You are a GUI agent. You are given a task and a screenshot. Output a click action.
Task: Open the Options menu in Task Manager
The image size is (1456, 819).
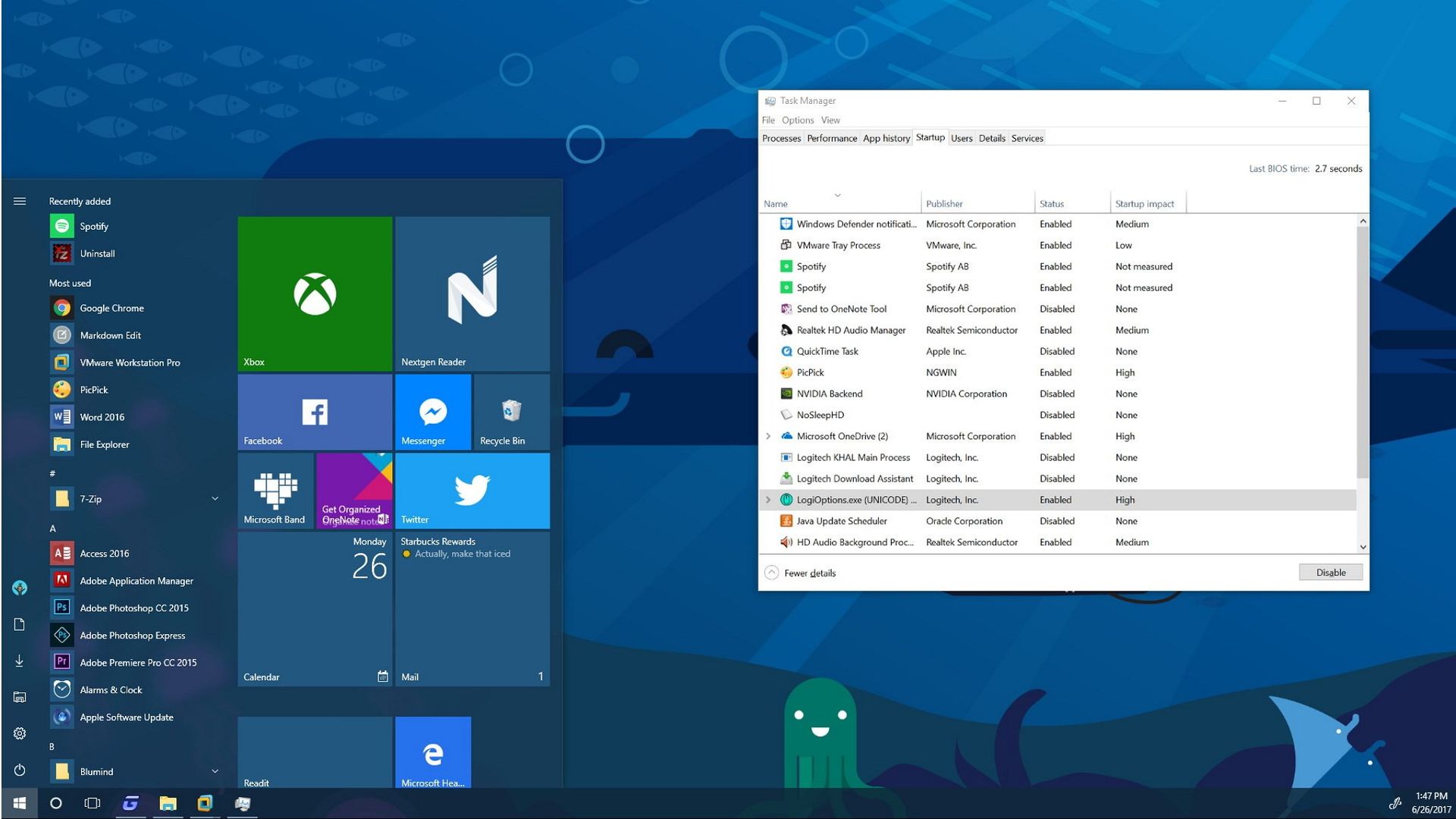[x=797, y=120]
